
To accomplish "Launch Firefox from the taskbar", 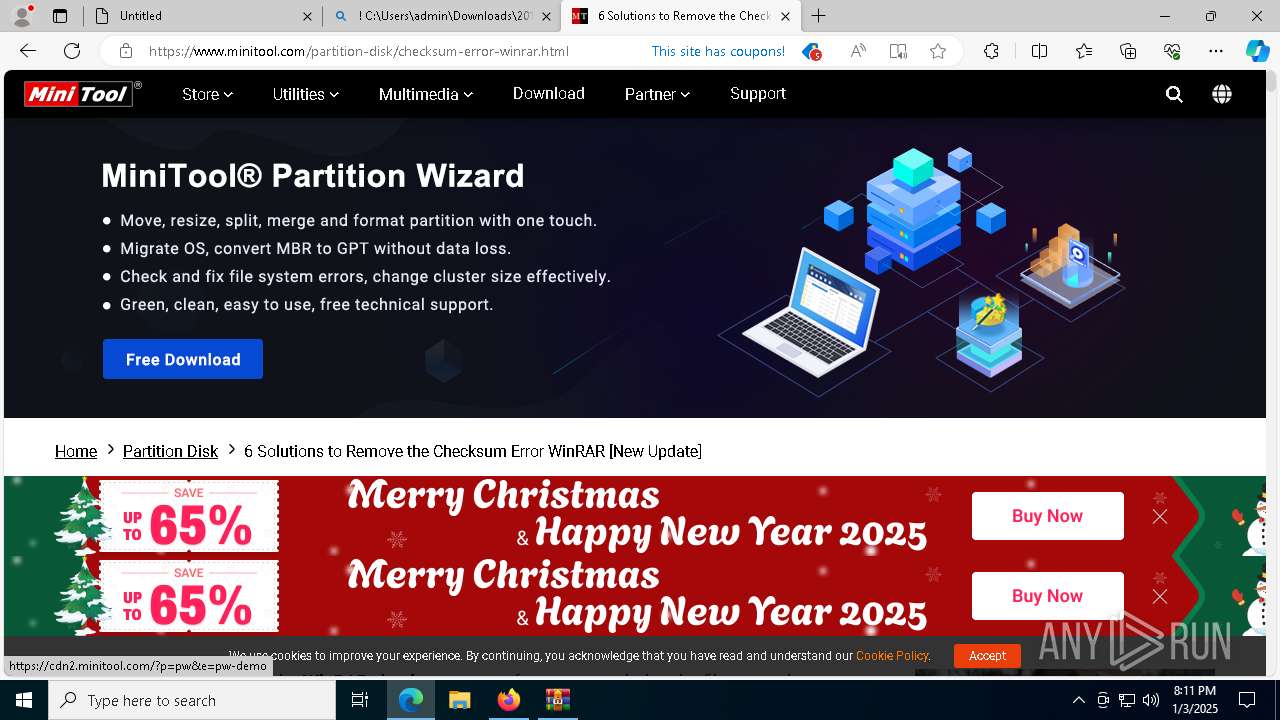I will (x=508, y=700).
